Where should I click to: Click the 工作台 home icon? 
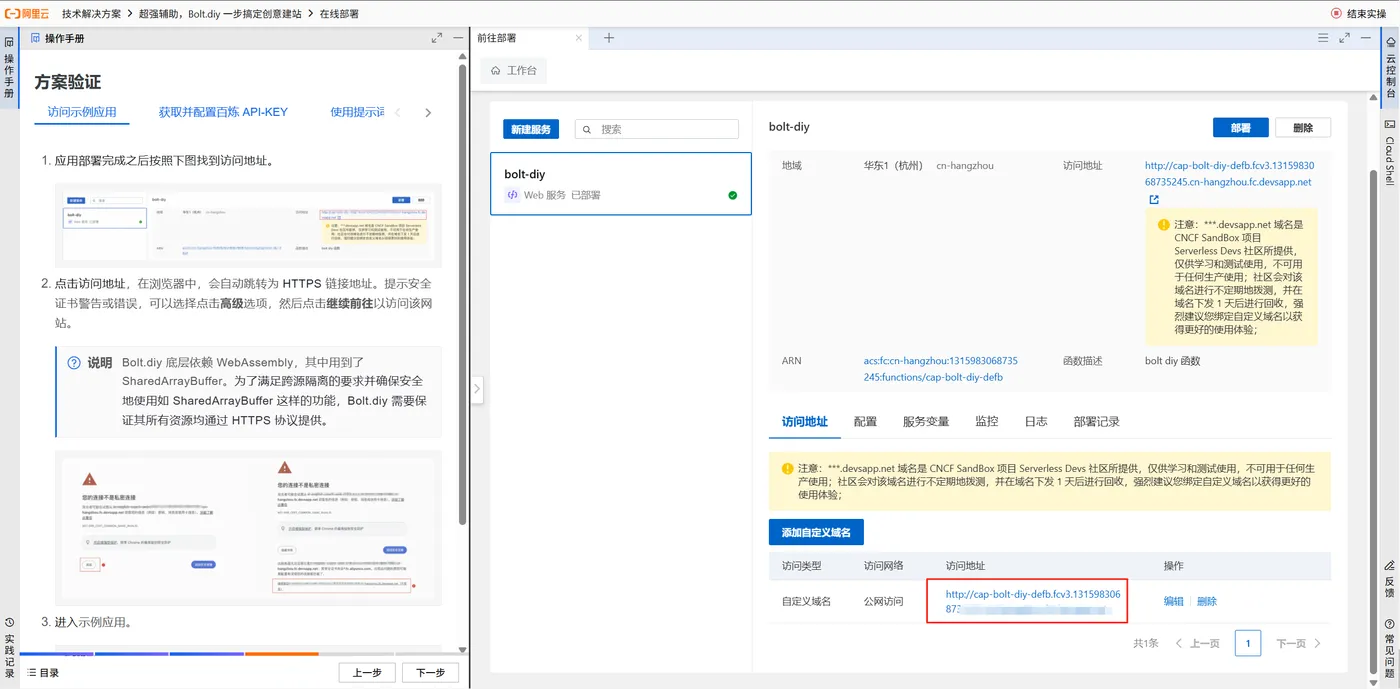(x=496, y=71)
